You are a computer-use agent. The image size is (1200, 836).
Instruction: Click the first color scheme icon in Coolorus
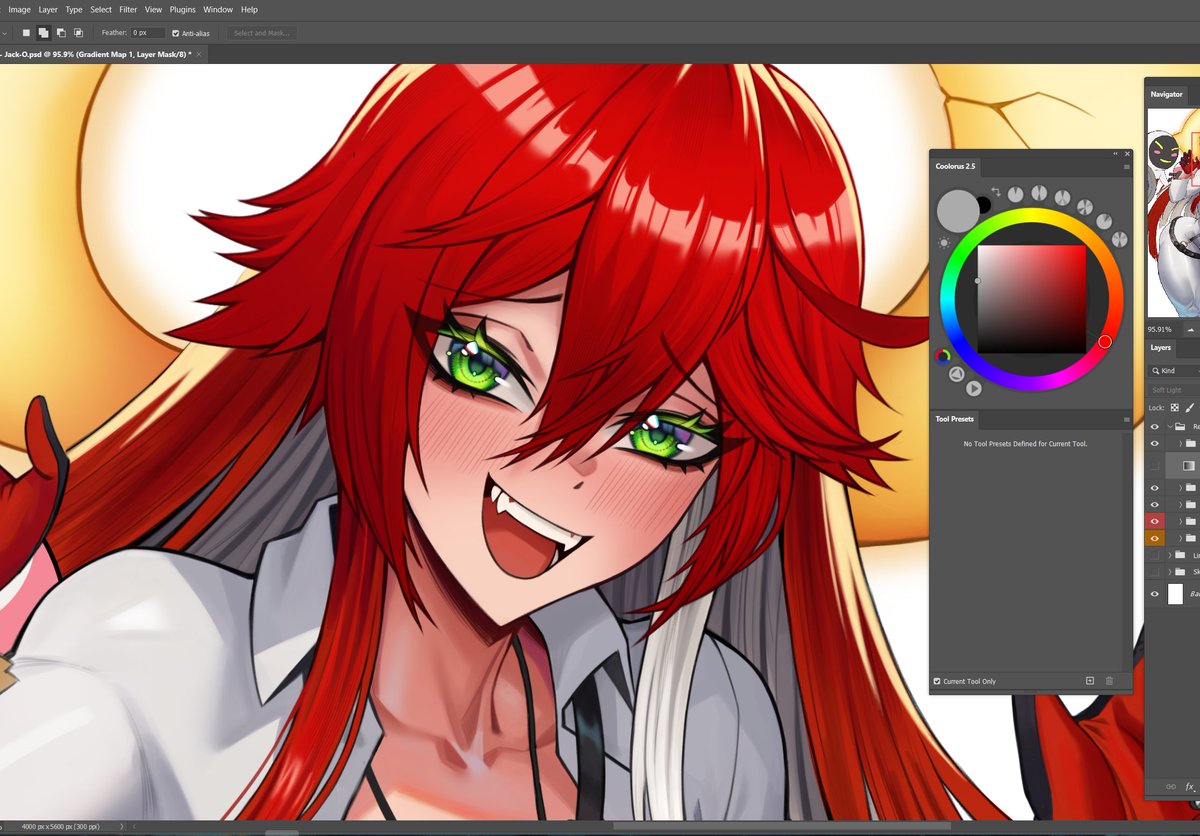1015,193
